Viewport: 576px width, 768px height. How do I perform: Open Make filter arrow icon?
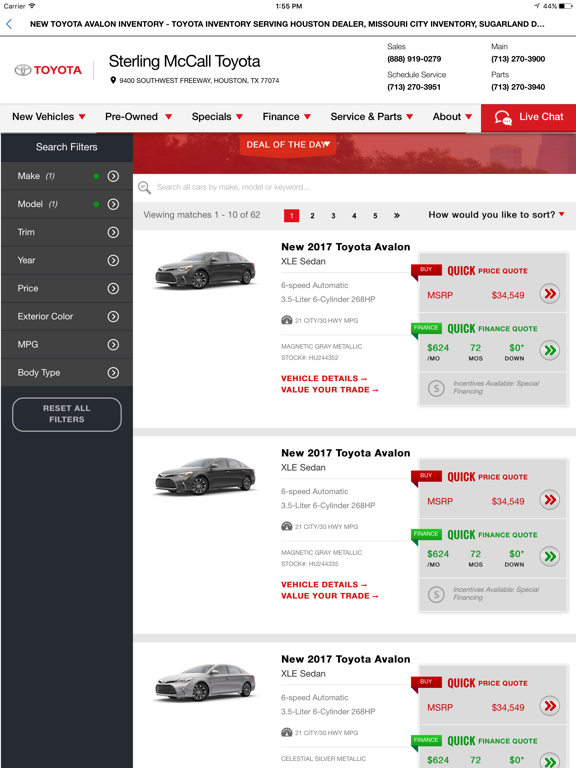click(x=113, y=176)
